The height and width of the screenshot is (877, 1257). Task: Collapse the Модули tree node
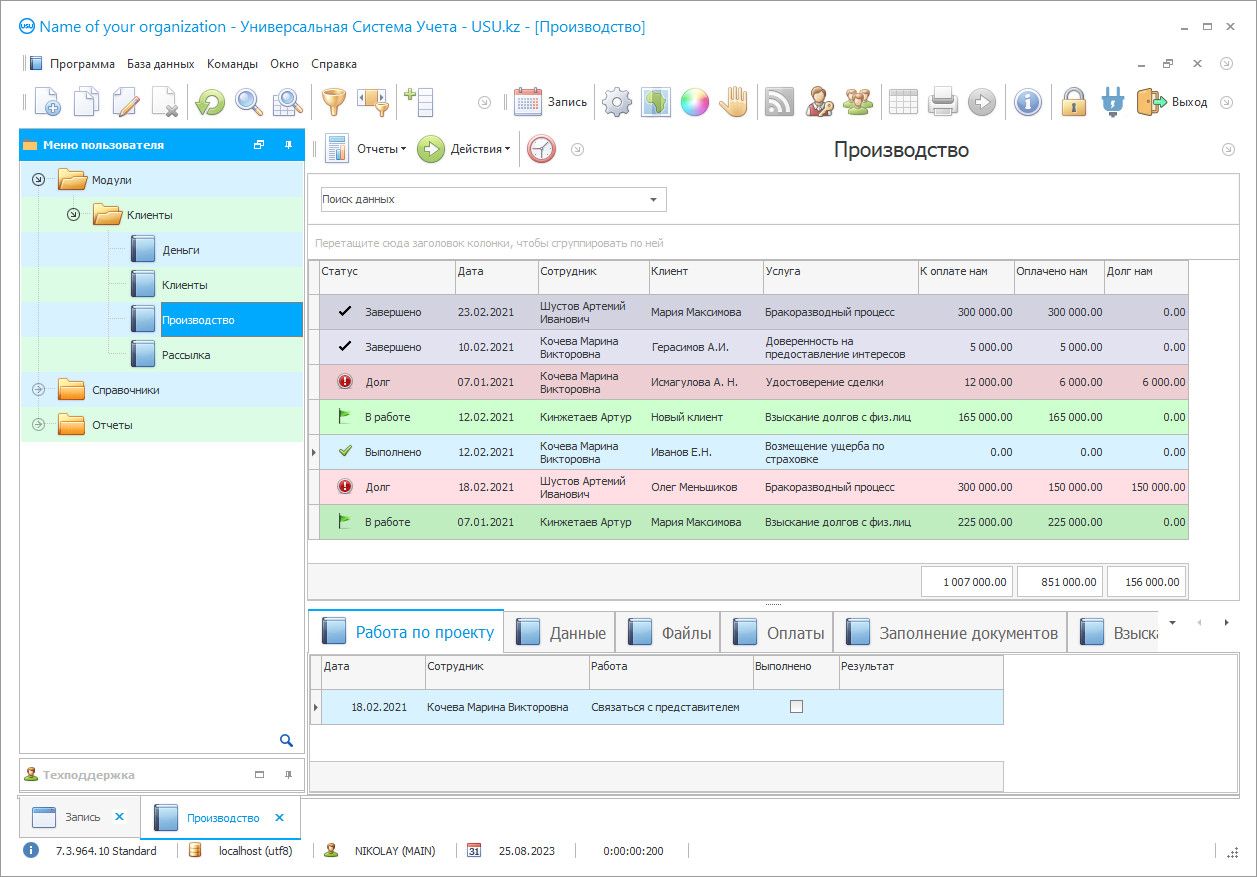38,180
